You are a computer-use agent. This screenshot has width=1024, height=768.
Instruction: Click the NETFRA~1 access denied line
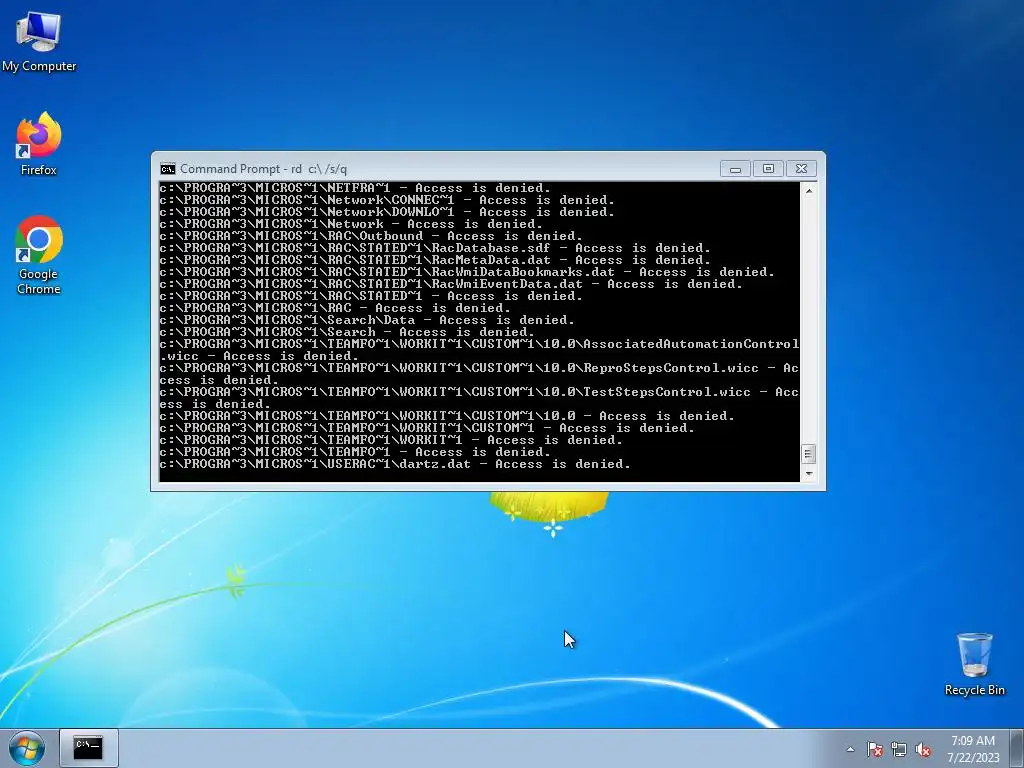(355, 188)
